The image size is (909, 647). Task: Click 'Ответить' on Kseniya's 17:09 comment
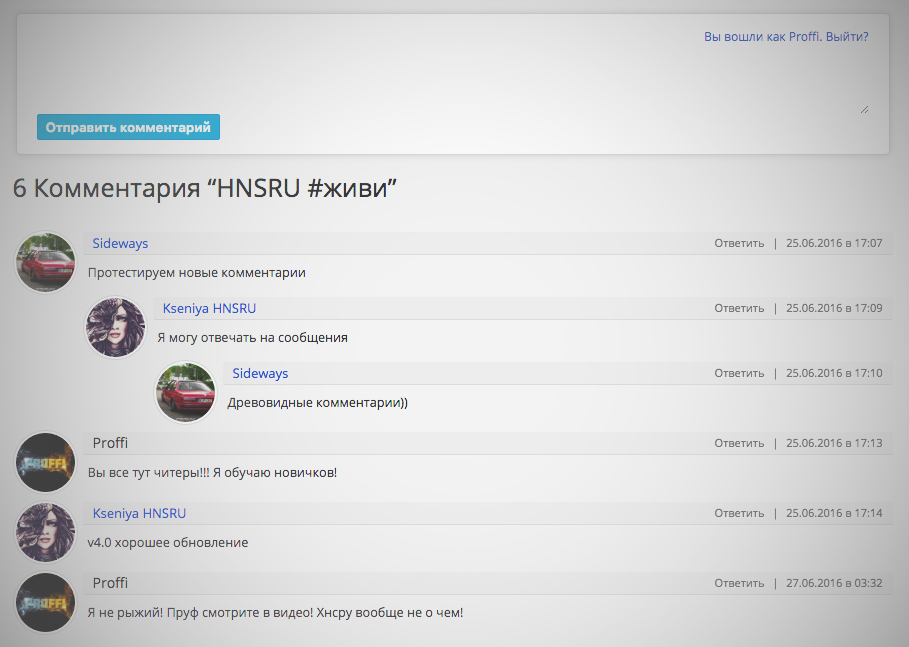738,308
